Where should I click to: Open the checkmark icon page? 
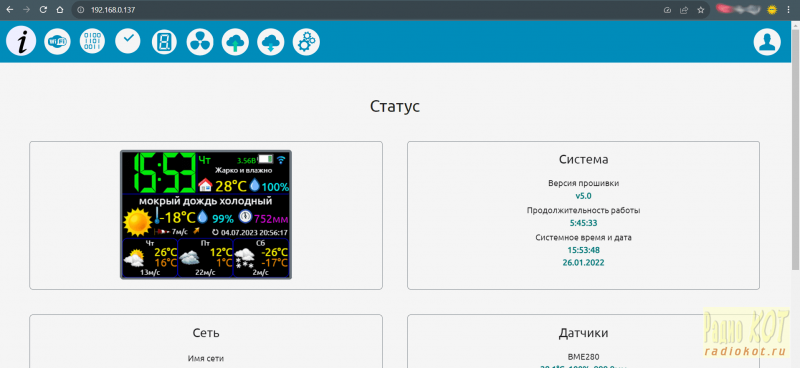(x=128, y=41)
